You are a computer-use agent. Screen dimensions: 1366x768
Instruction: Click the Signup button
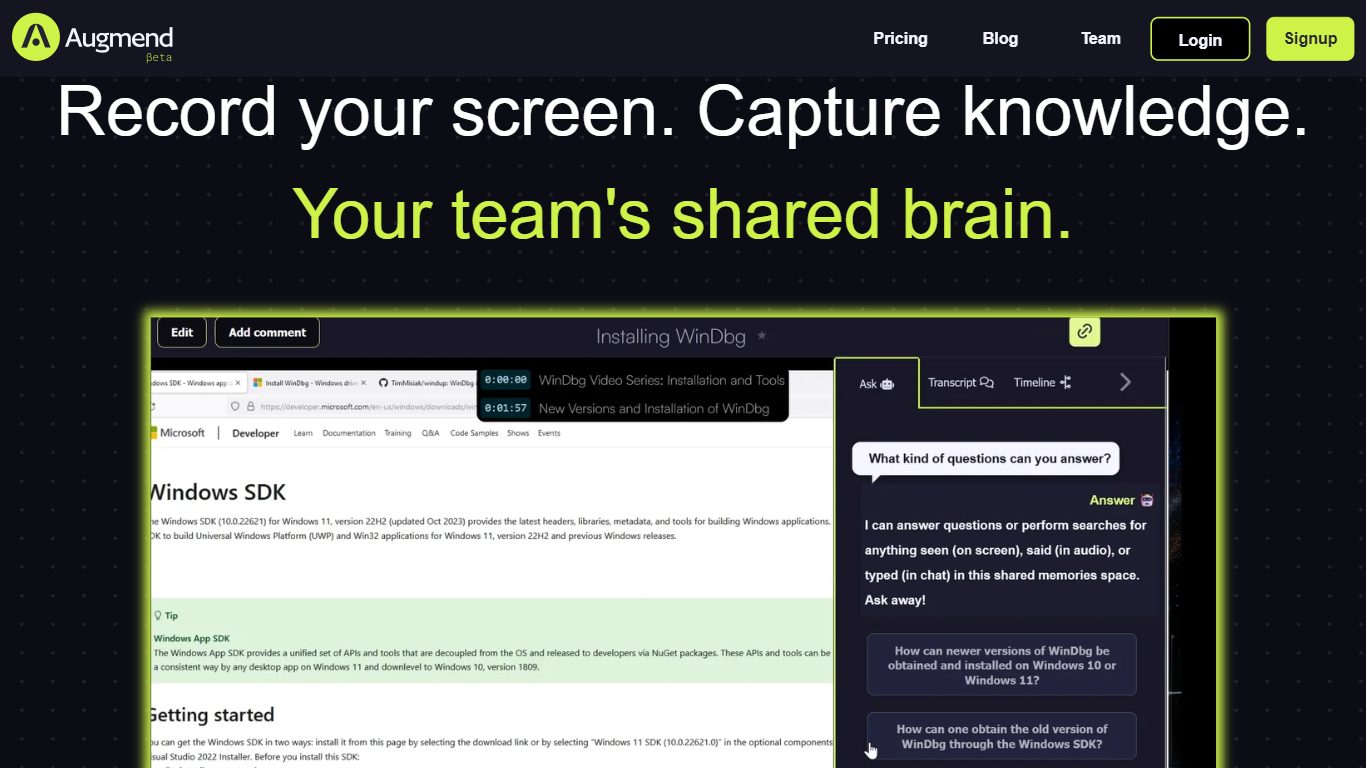pos(1310,38)
